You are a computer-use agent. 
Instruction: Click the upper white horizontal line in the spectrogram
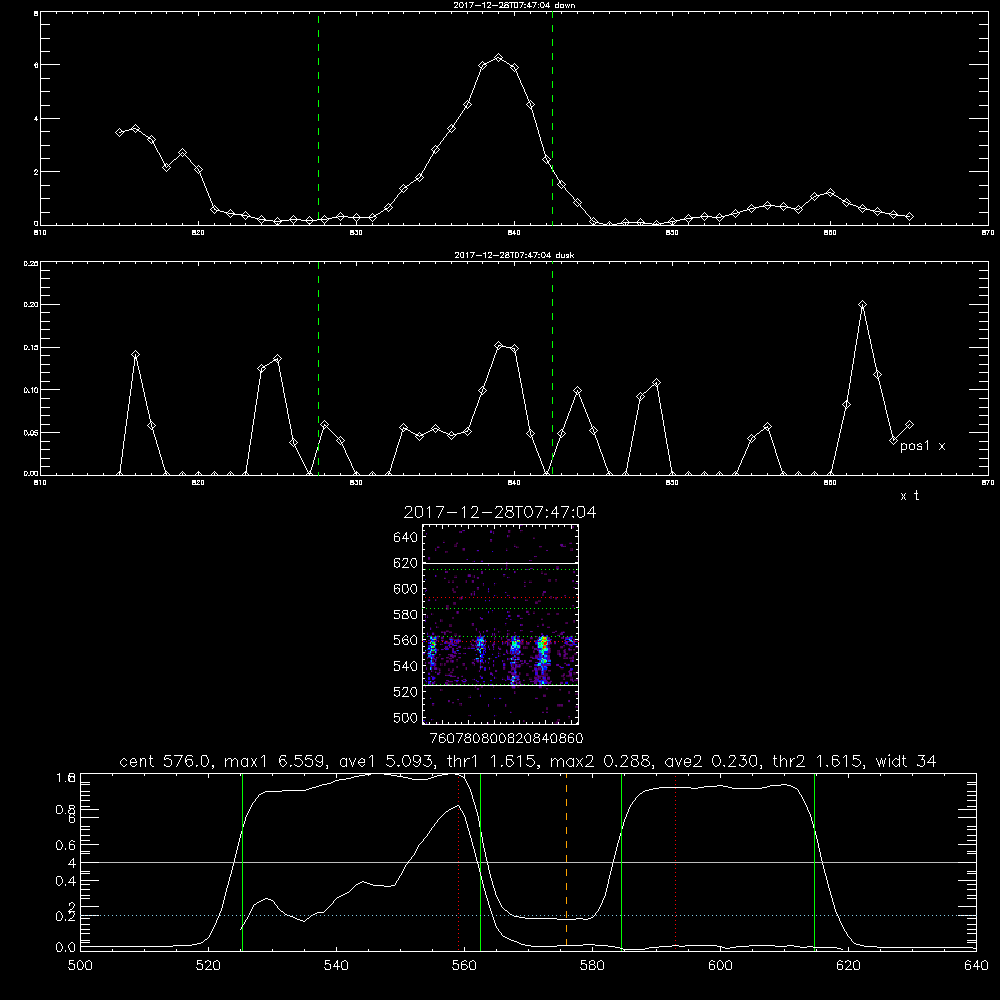click(500, 563)
